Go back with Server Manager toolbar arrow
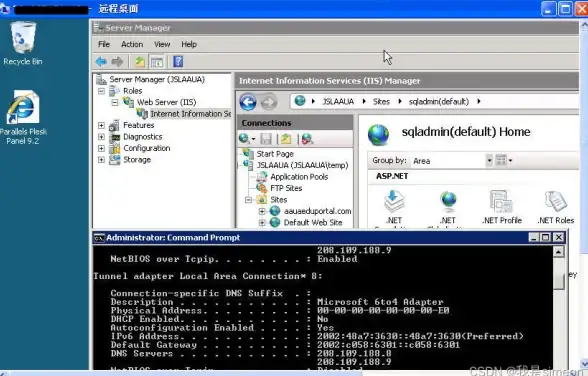 pyautogui.click(x=101, y=61)
